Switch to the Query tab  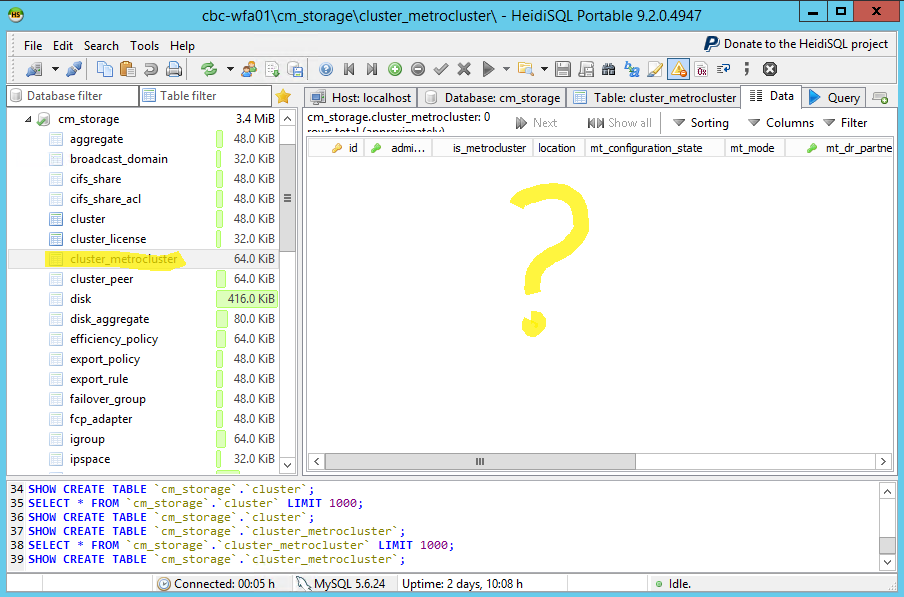[833, 97]
